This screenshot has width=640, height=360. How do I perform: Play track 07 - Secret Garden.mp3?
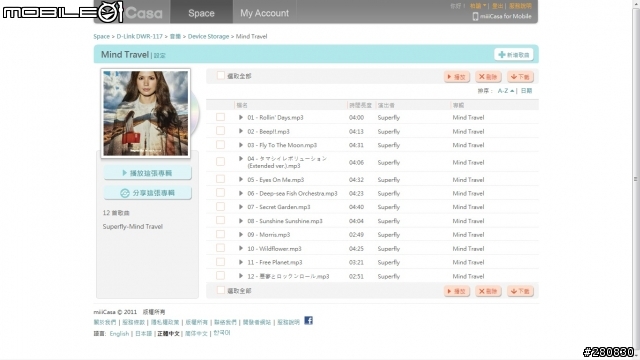coord(241,207)
